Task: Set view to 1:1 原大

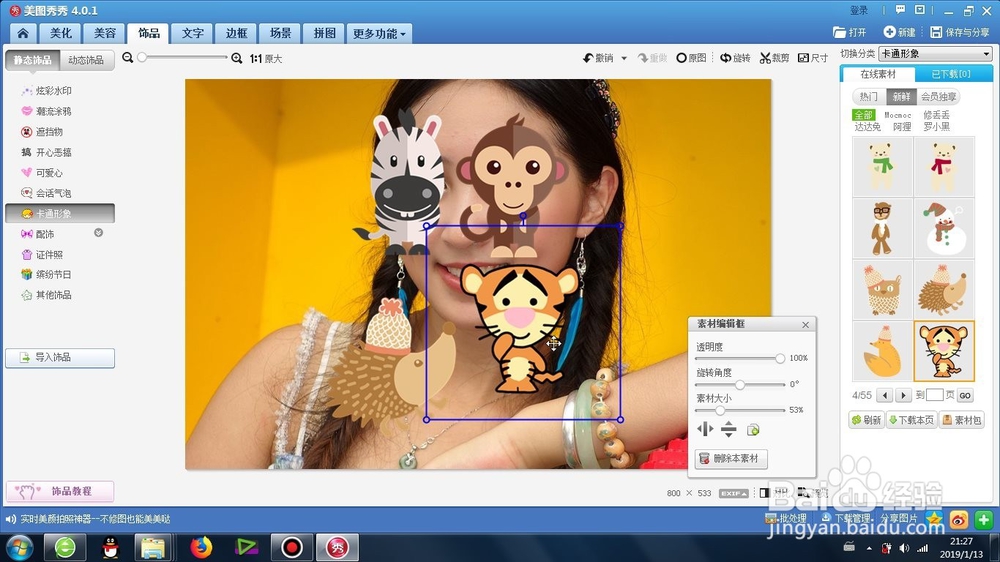Action: [x=265, y=59]
